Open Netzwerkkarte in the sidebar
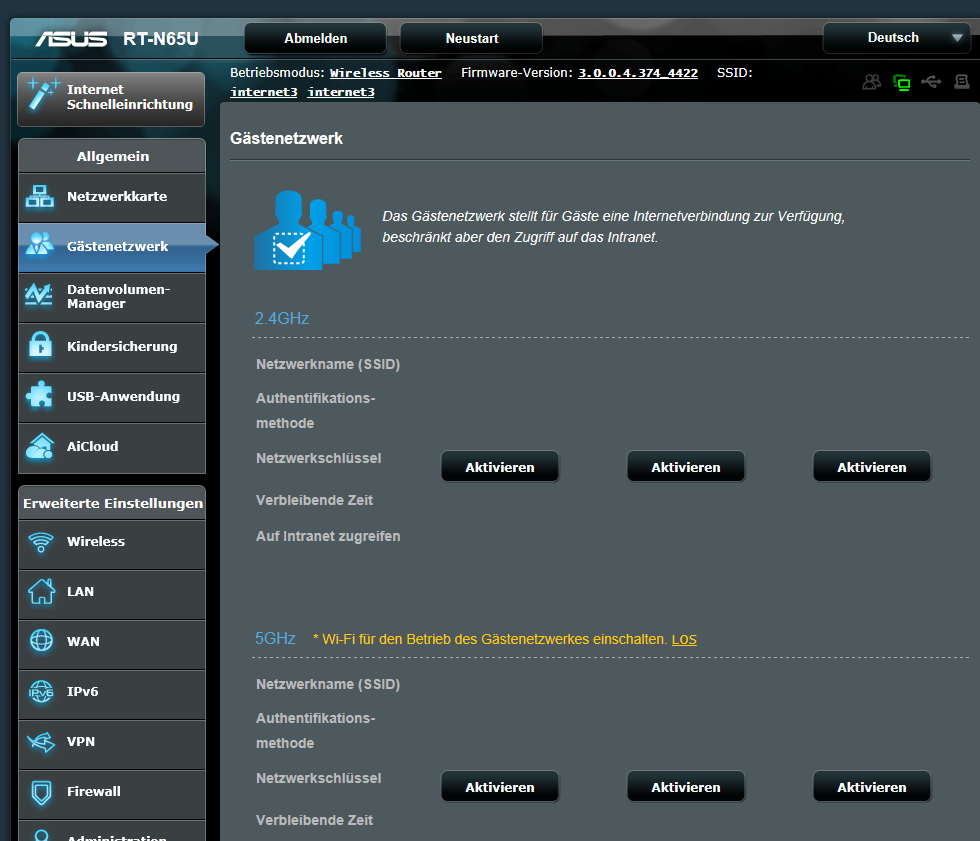980x841 pixels. (x=116, y=197)
